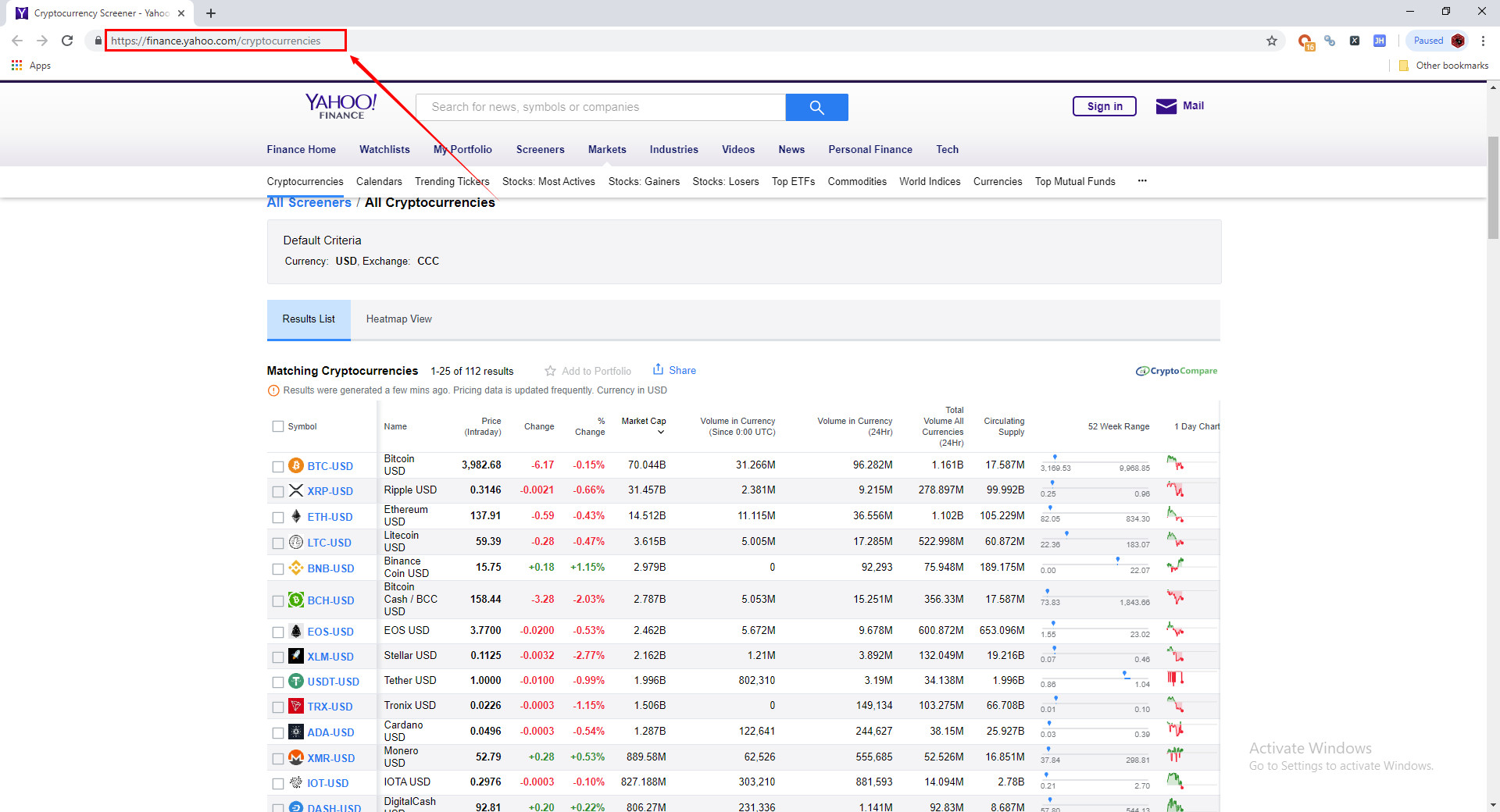The height and width of the screenshot is (812, 1500).
Task: Check the LTC-USD row checkbox
Action: tap(277, 543)
